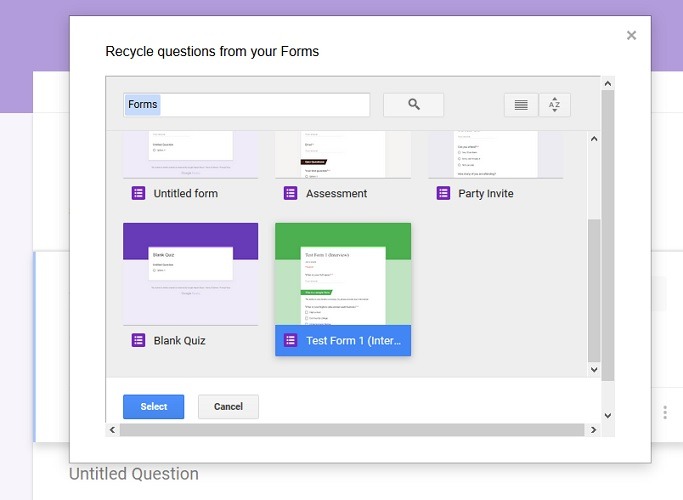Screen dimensions: 683x500
Task: Click Forms icon beside Party Invite
Action: 443,193
